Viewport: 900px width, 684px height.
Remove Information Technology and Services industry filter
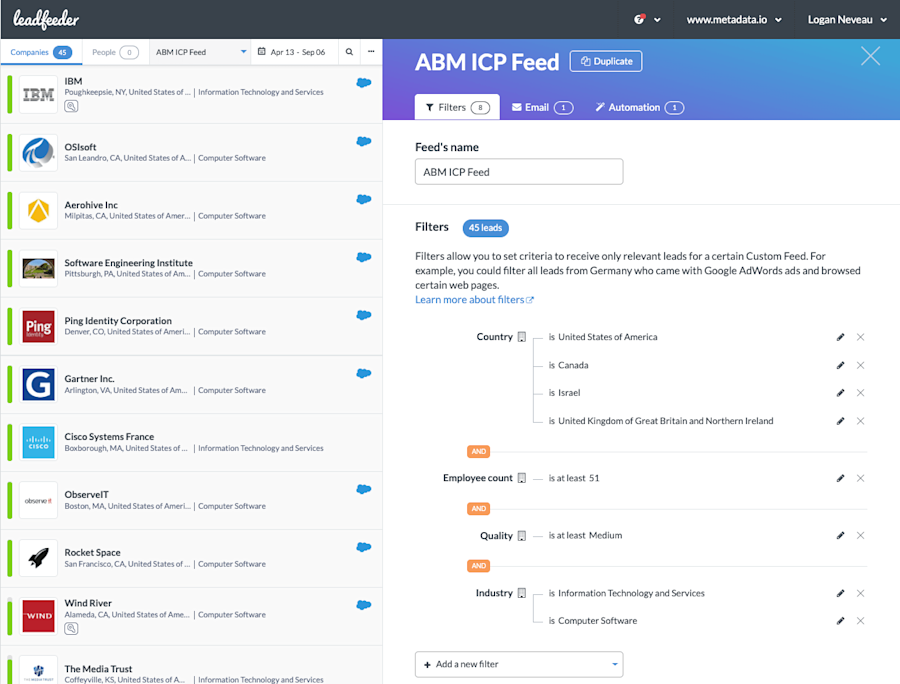click(860, 593)
